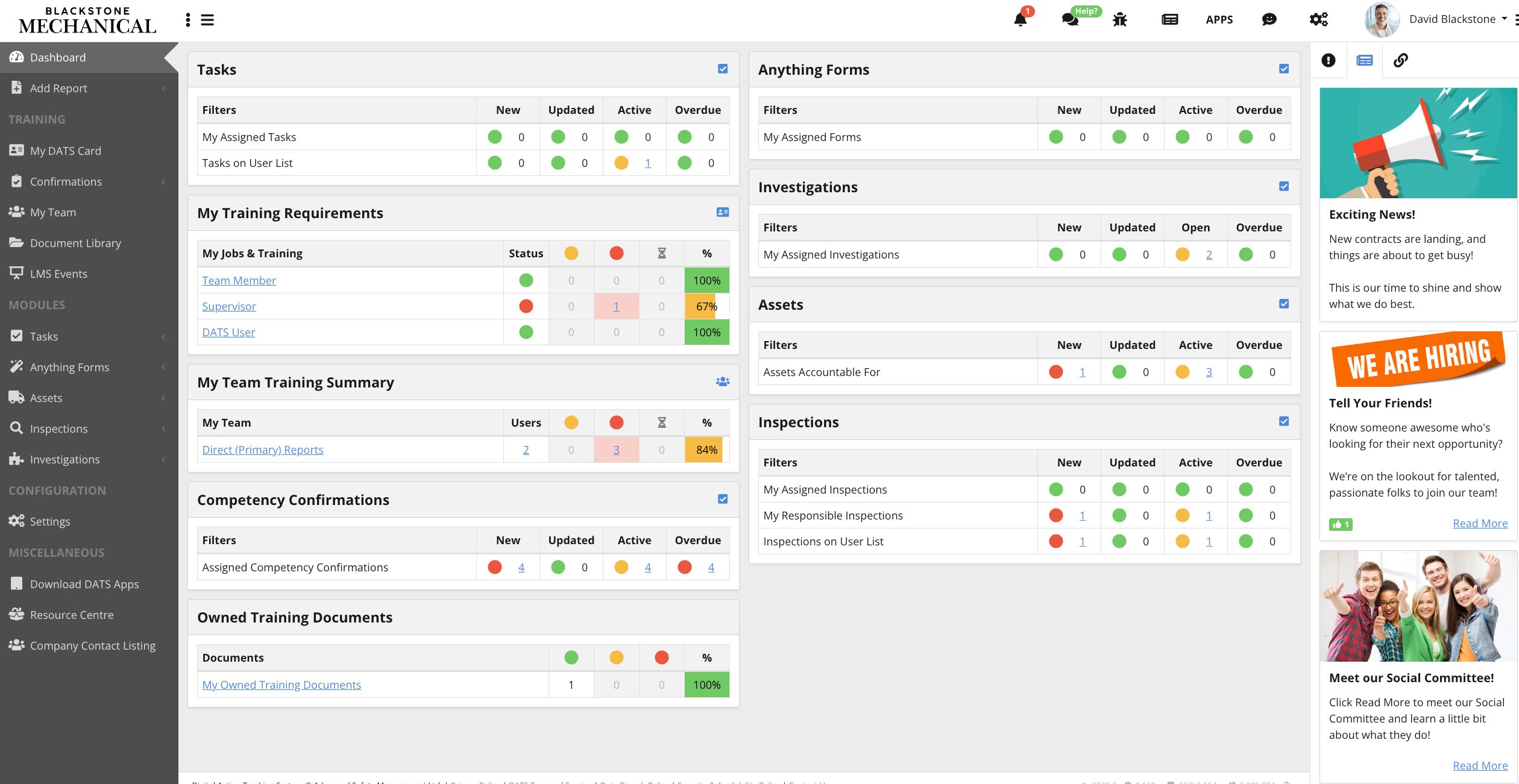Open the Supervisor training link
Image resolution: width=1519 pixels, height=784 pixels.
pos(229,306)
